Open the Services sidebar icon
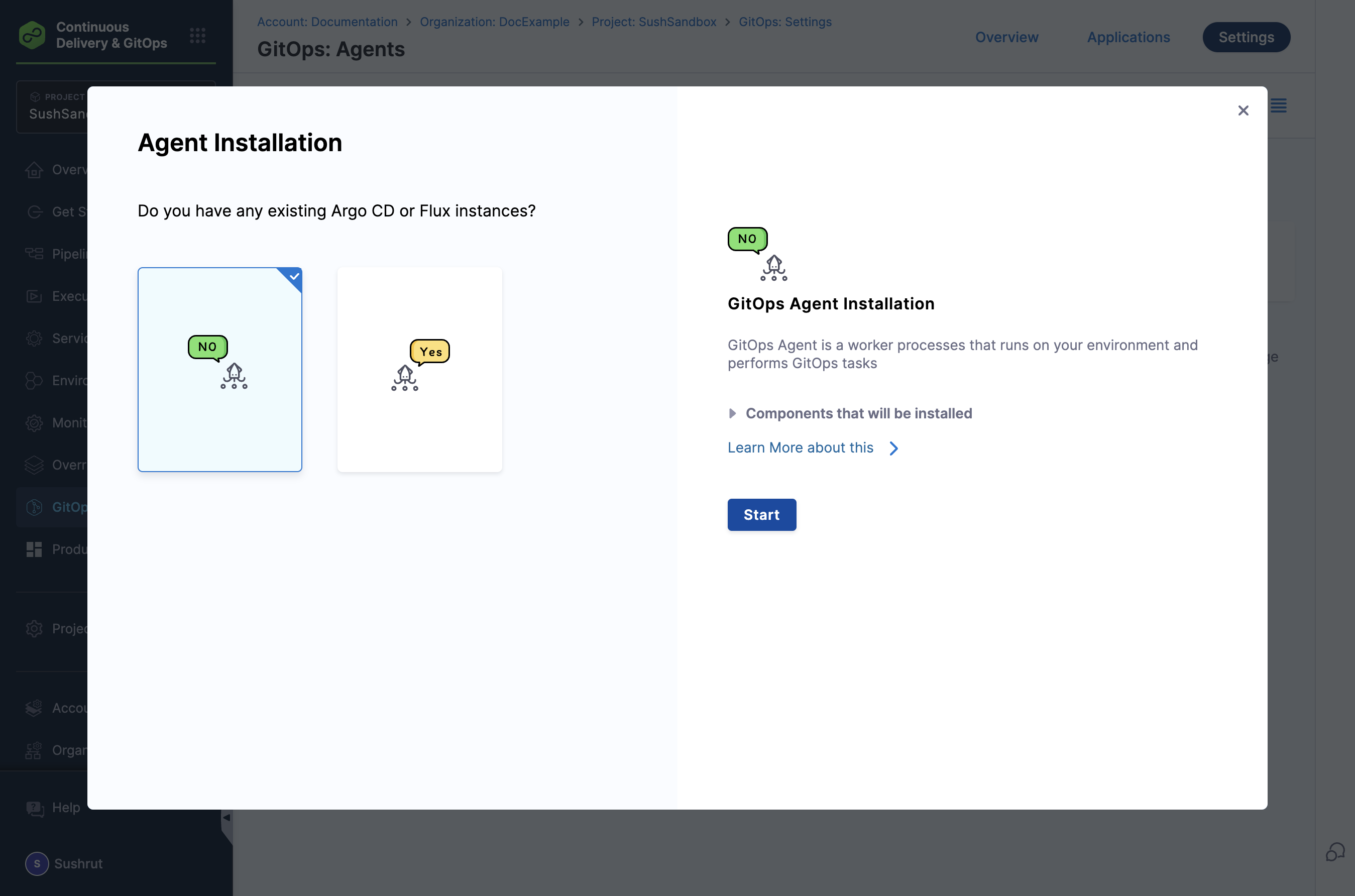This screenshot has height=896, width=1355. [34, 339]
